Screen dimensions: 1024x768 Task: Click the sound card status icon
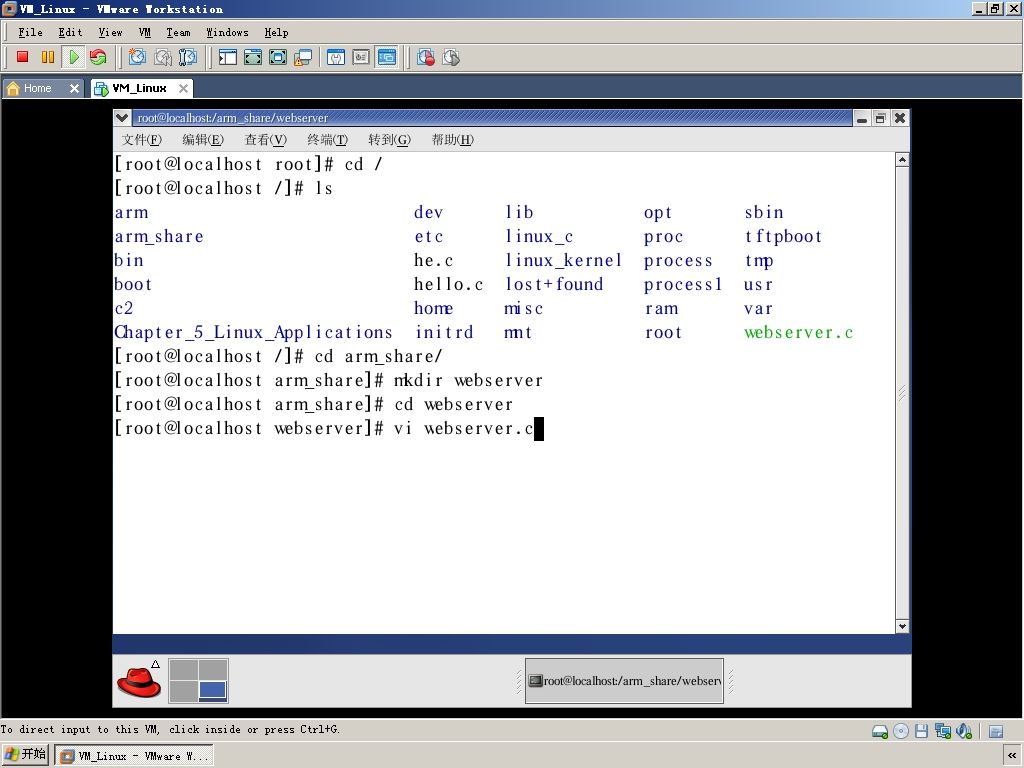(964, 731)
